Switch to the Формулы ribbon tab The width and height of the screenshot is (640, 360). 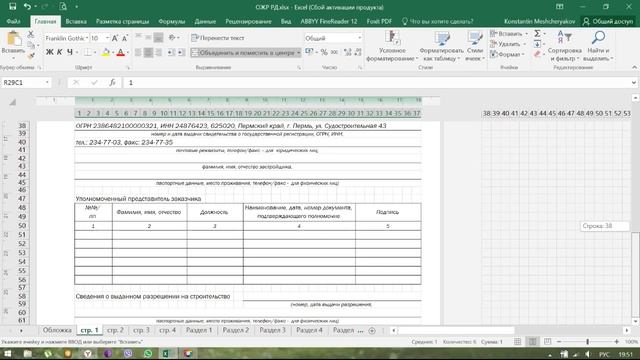pyautogui.click(x=172, y=21)
